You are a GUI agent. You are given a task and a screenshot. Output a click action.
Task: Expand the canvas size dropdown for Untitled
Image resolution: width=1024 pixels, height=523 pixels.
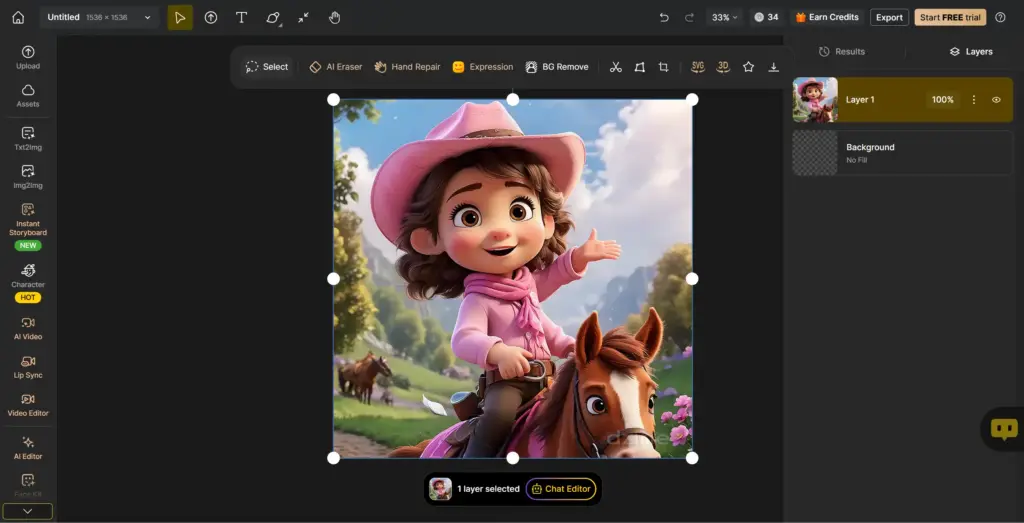click(148, 17)
